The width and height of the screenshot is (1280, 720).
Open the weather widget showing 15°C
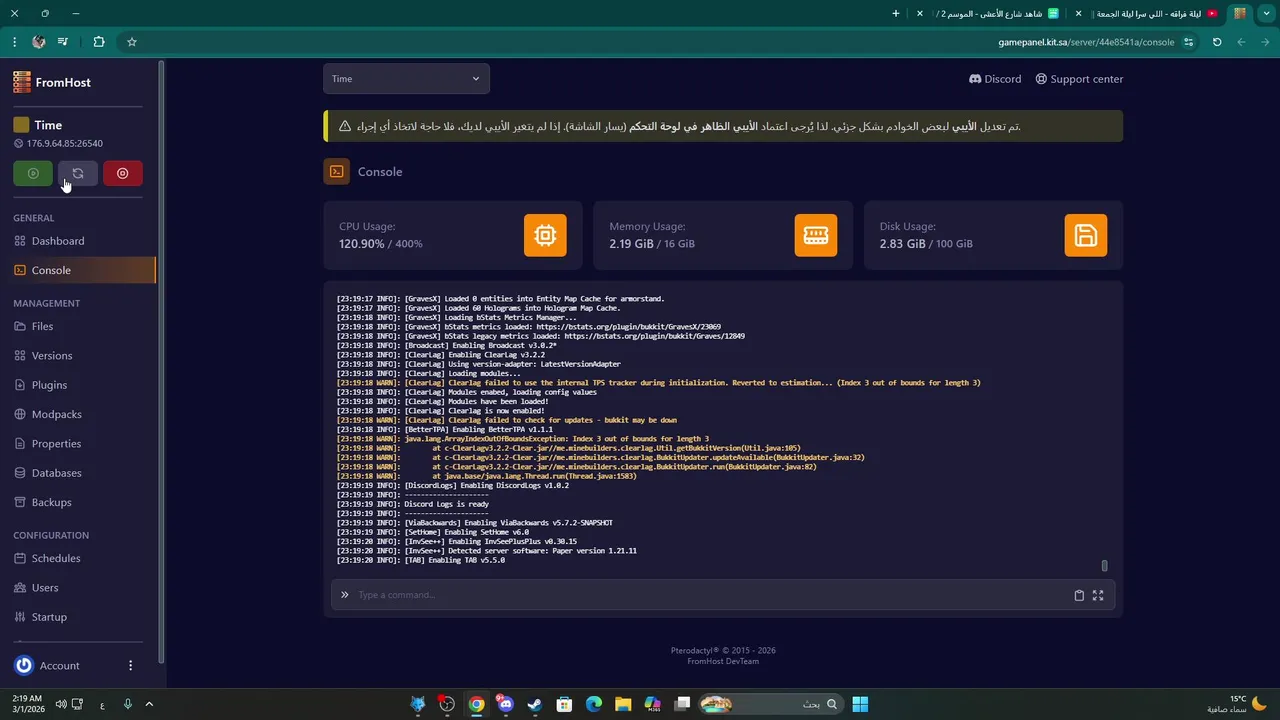pyautogui.click(x=1238, y=704)
